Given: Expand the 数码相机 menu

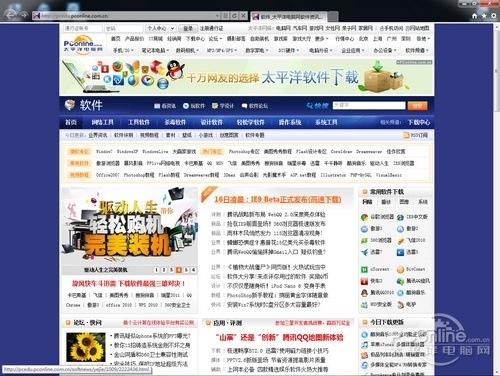Looking at the screenshot, I should click(x=187, y=50).
